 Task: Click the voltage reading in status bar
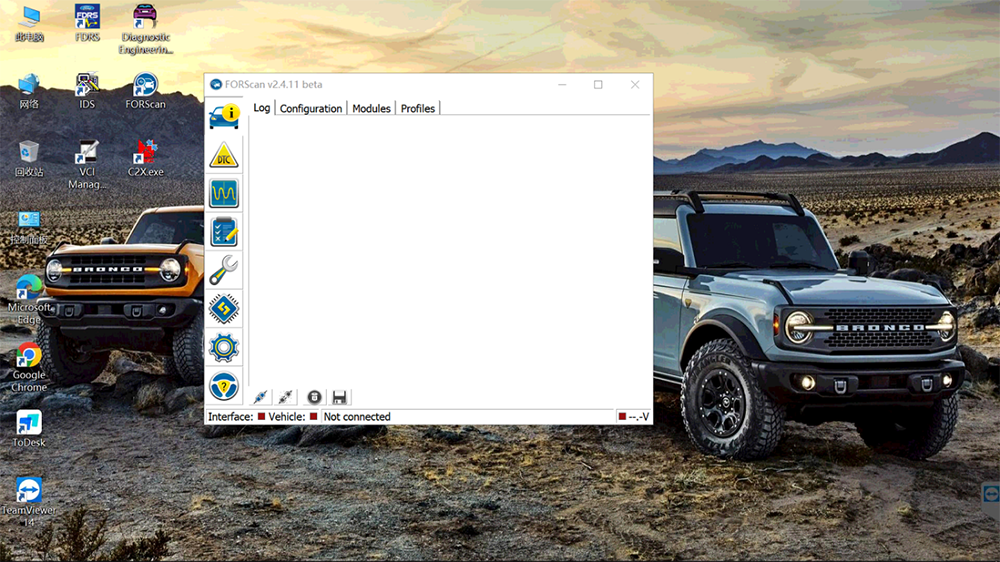tap(638, 417)
